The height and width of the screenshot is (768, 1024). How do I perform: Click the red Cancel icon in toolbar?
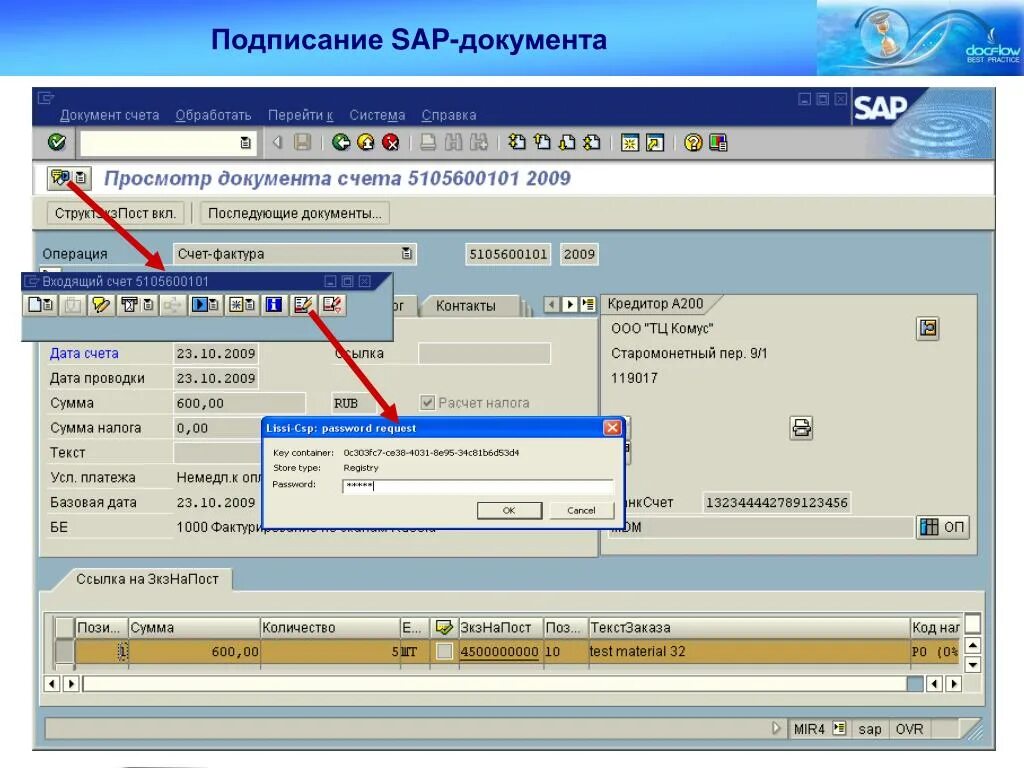click(x=391, y=142)
